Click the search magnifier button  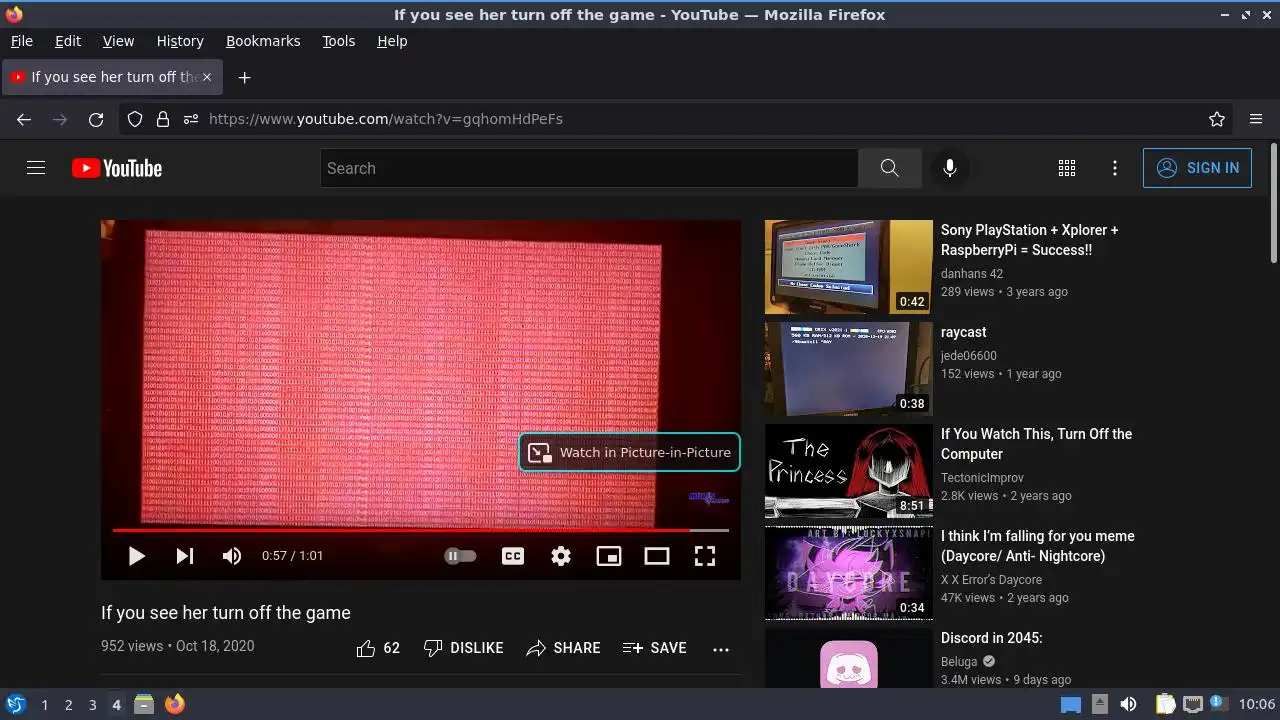[x=890, y=168]
